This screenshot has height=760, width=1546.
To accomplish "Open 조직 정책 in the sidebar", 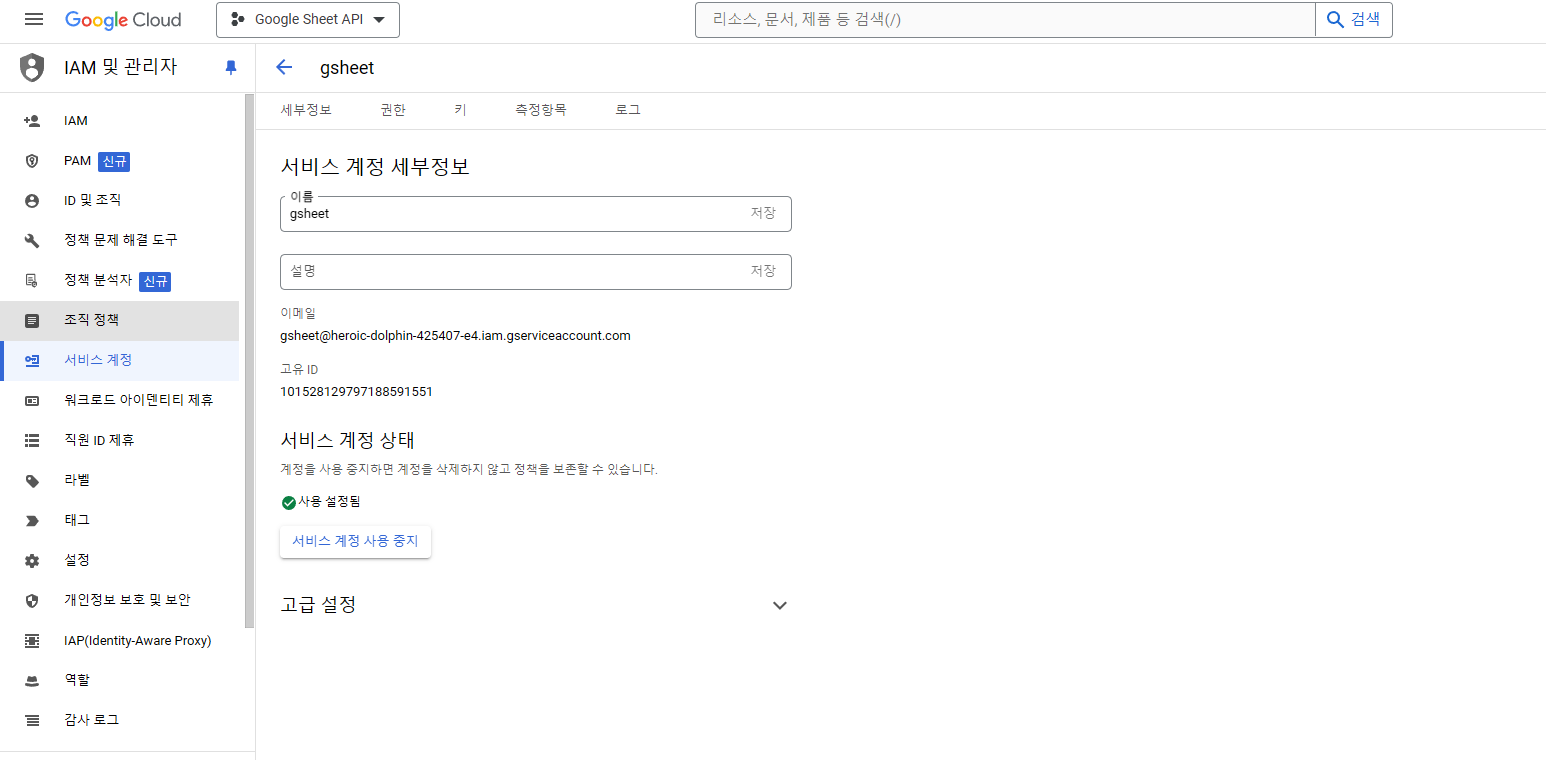I will point(120,321).
